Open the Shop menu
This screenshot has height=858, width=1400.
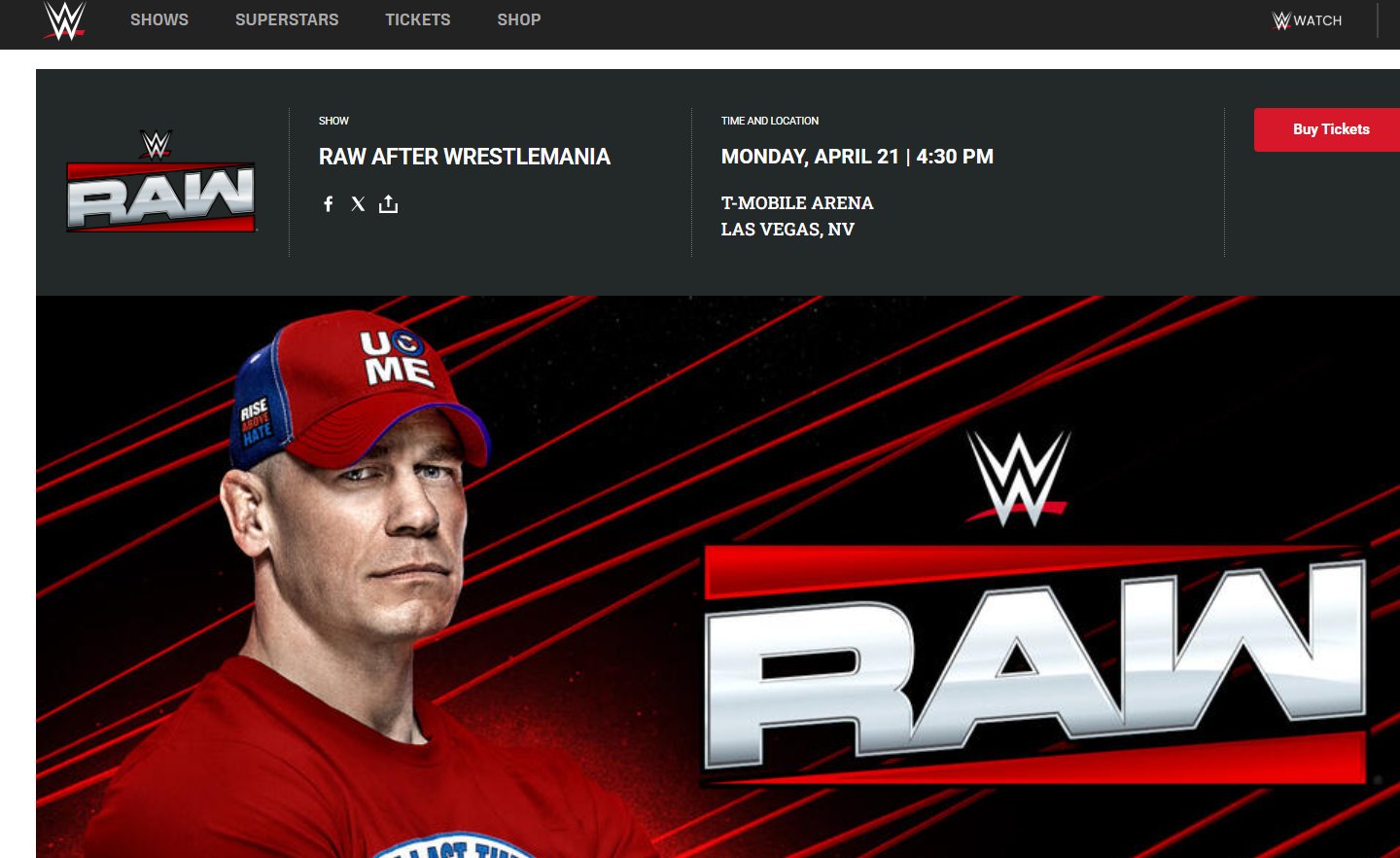click(519, 19)
